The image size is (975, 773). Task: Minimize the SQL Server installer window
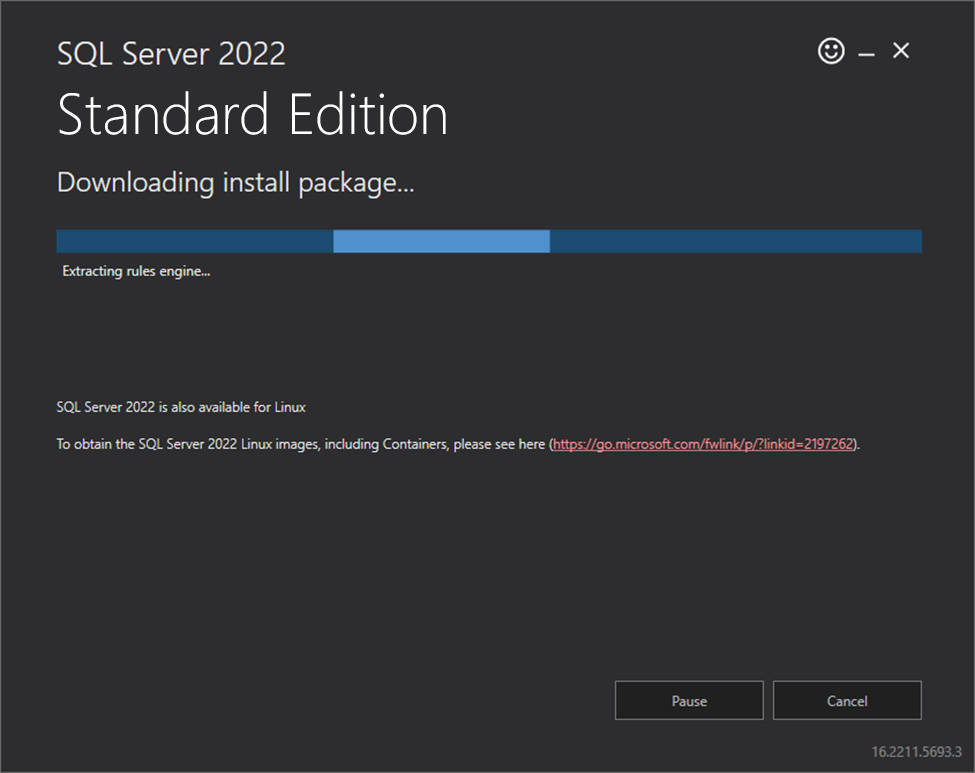(x=866, y=53)
